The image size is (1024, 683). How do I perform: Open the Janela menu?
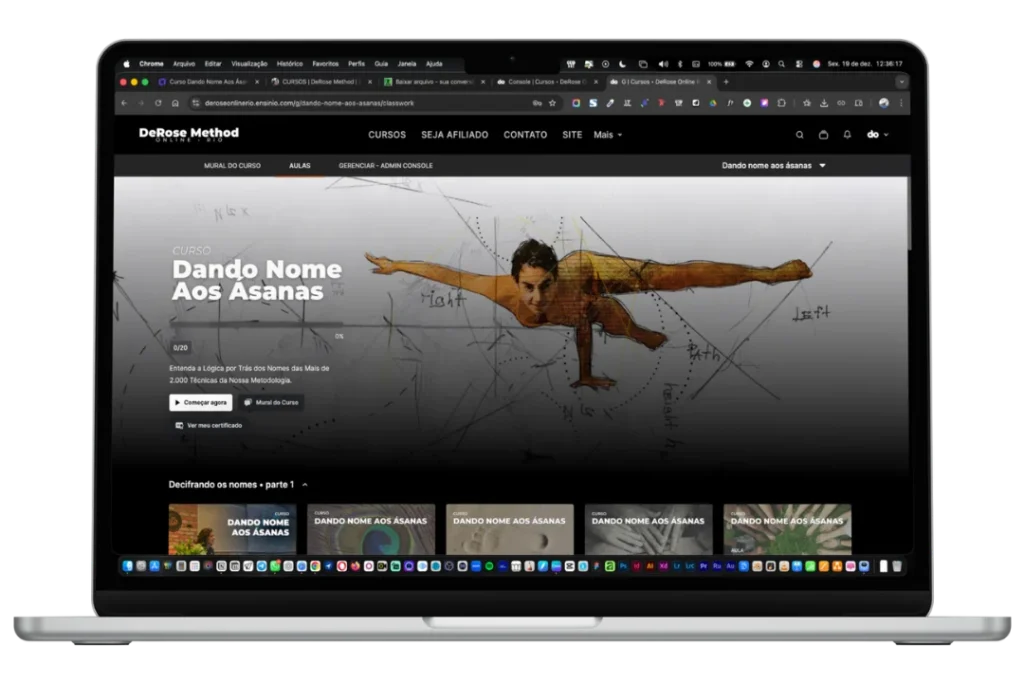pyautogui.click(x=407, y=64)
